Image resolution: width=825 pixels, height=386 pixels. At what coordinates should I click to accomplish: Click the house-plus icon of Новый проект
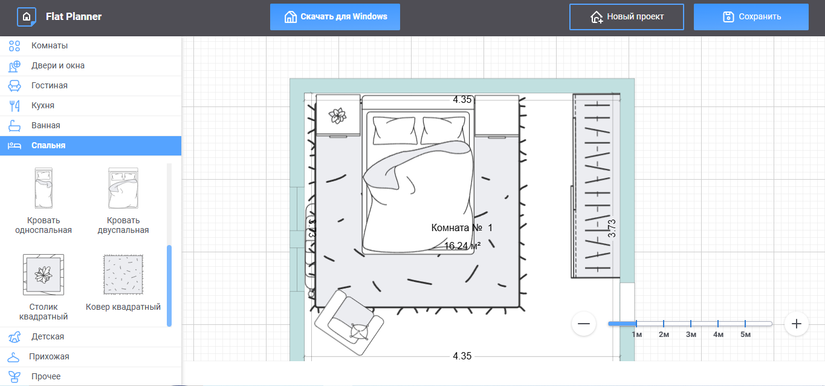597,17
